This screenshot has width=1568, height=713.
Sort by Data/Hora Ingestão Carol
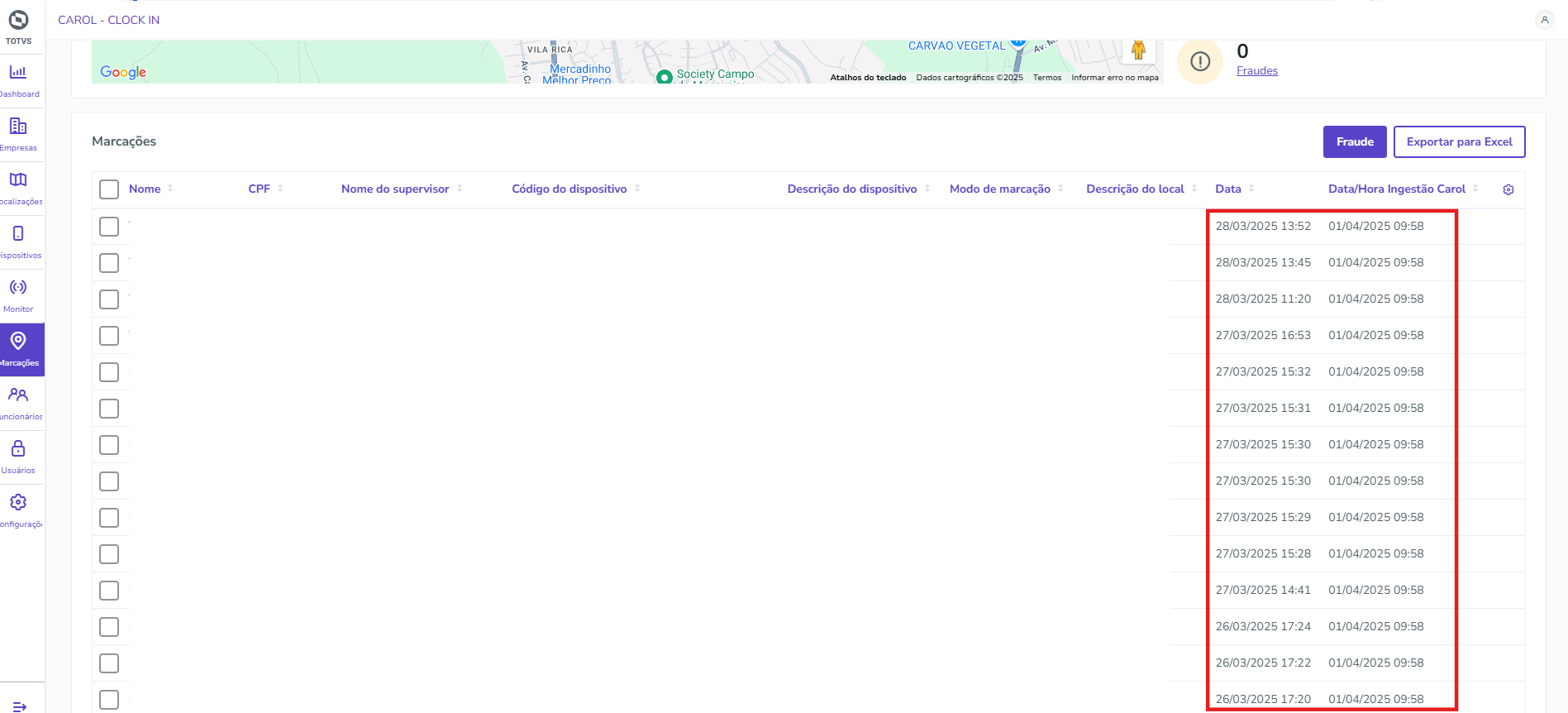point(1475,189)
